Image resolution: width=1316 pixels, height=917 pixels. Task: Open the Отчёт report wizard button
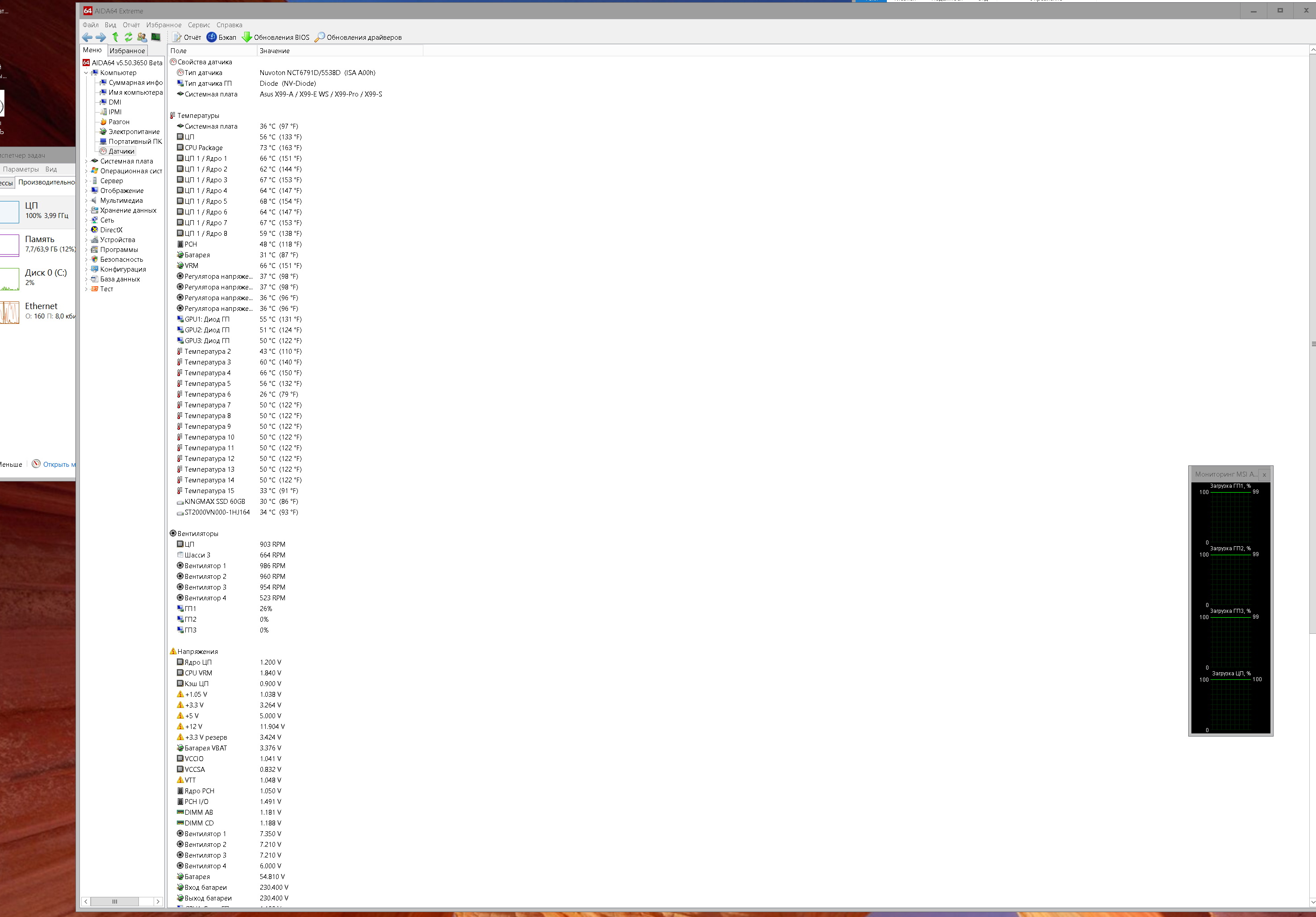click(x=187, y=37)
